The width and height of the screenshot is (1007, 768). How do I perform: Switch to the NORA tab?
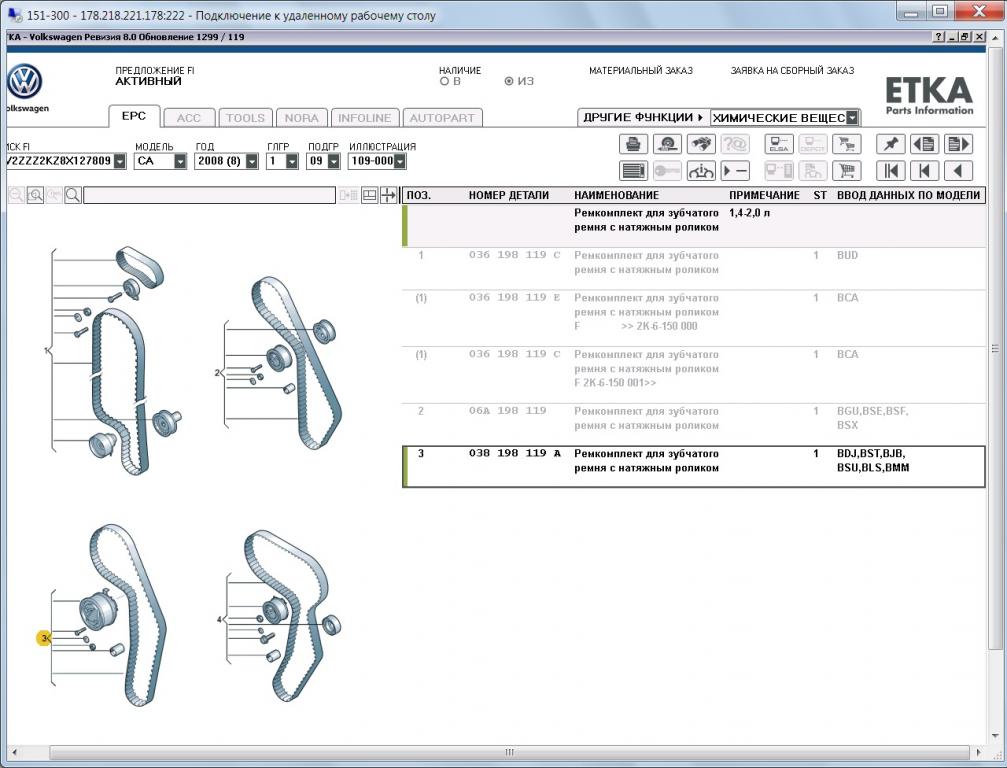point(301,118)
